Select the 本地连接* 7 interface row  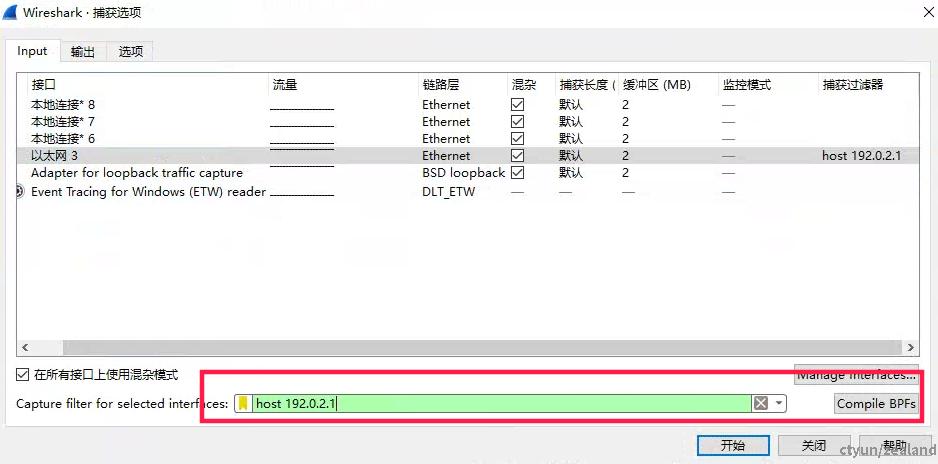468,121
